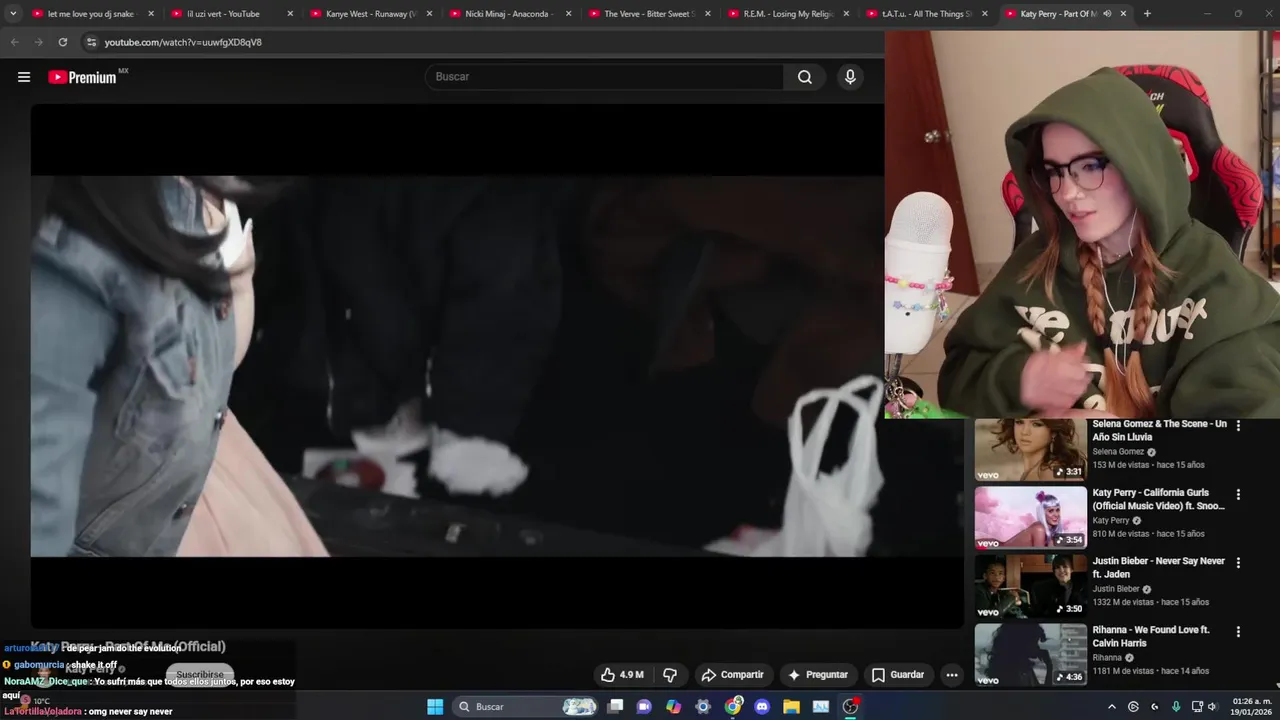Open a new Chrome tab
Viewport: 1280px width, 720px height.
click(x=1147, y=14)
